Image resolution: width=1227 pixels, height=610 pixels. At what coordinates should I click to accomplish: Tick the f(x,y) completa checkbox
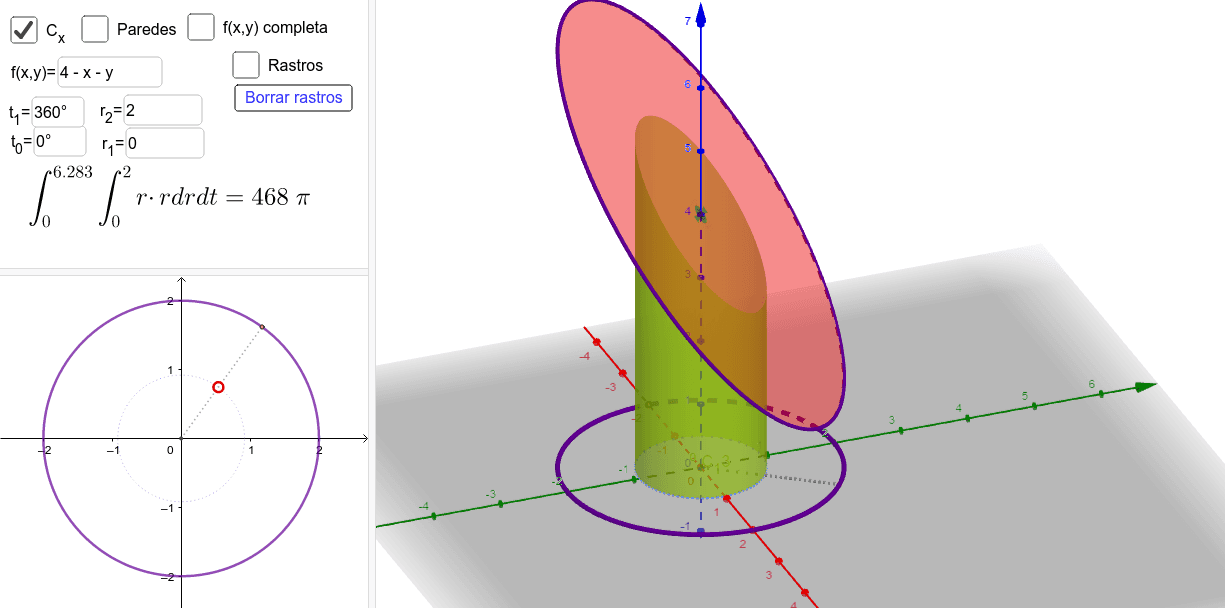pyautogui.click(x=201, y=28)
